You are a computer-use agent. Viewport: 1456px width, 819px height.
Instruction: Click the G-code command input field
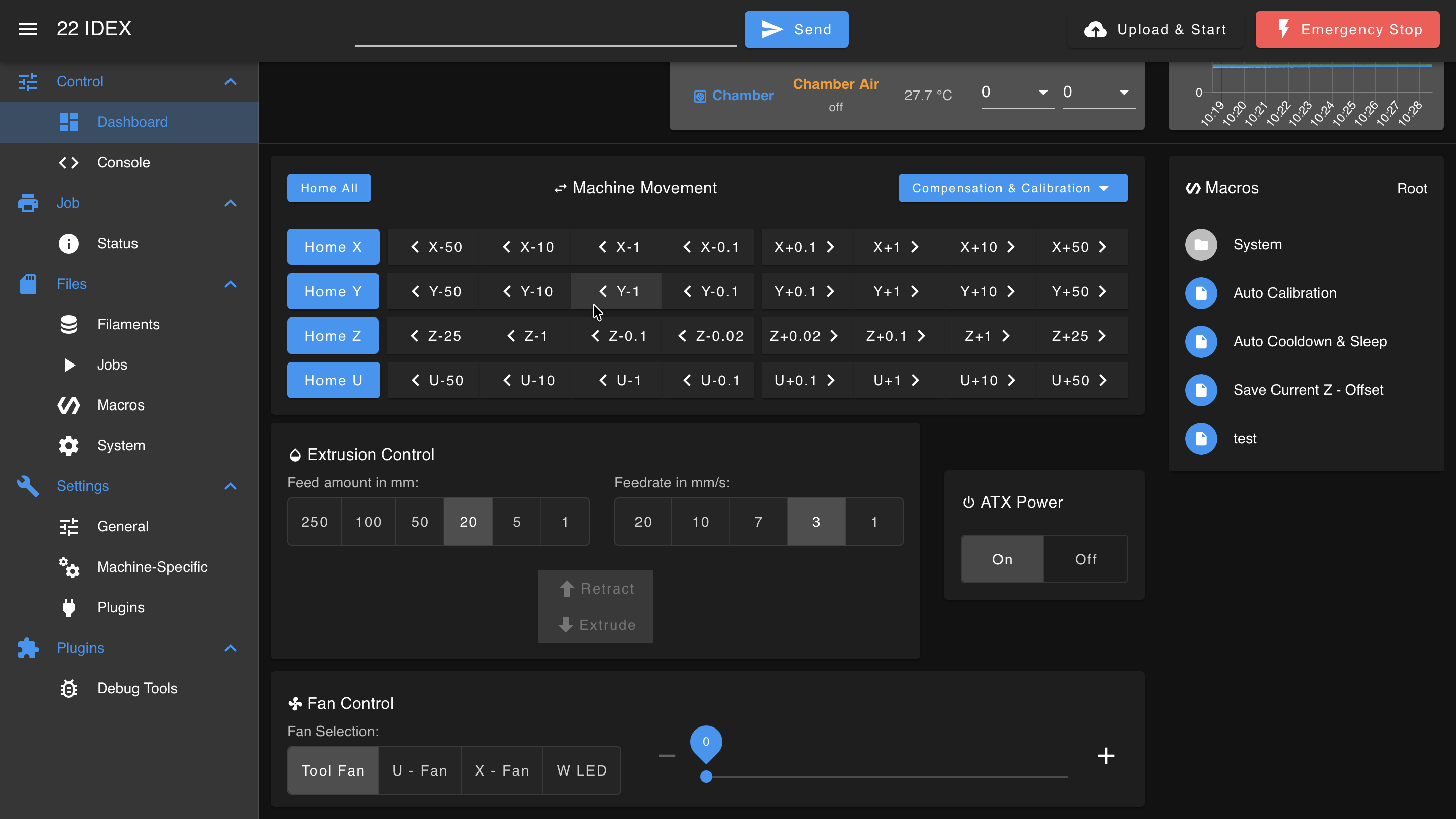545,29
